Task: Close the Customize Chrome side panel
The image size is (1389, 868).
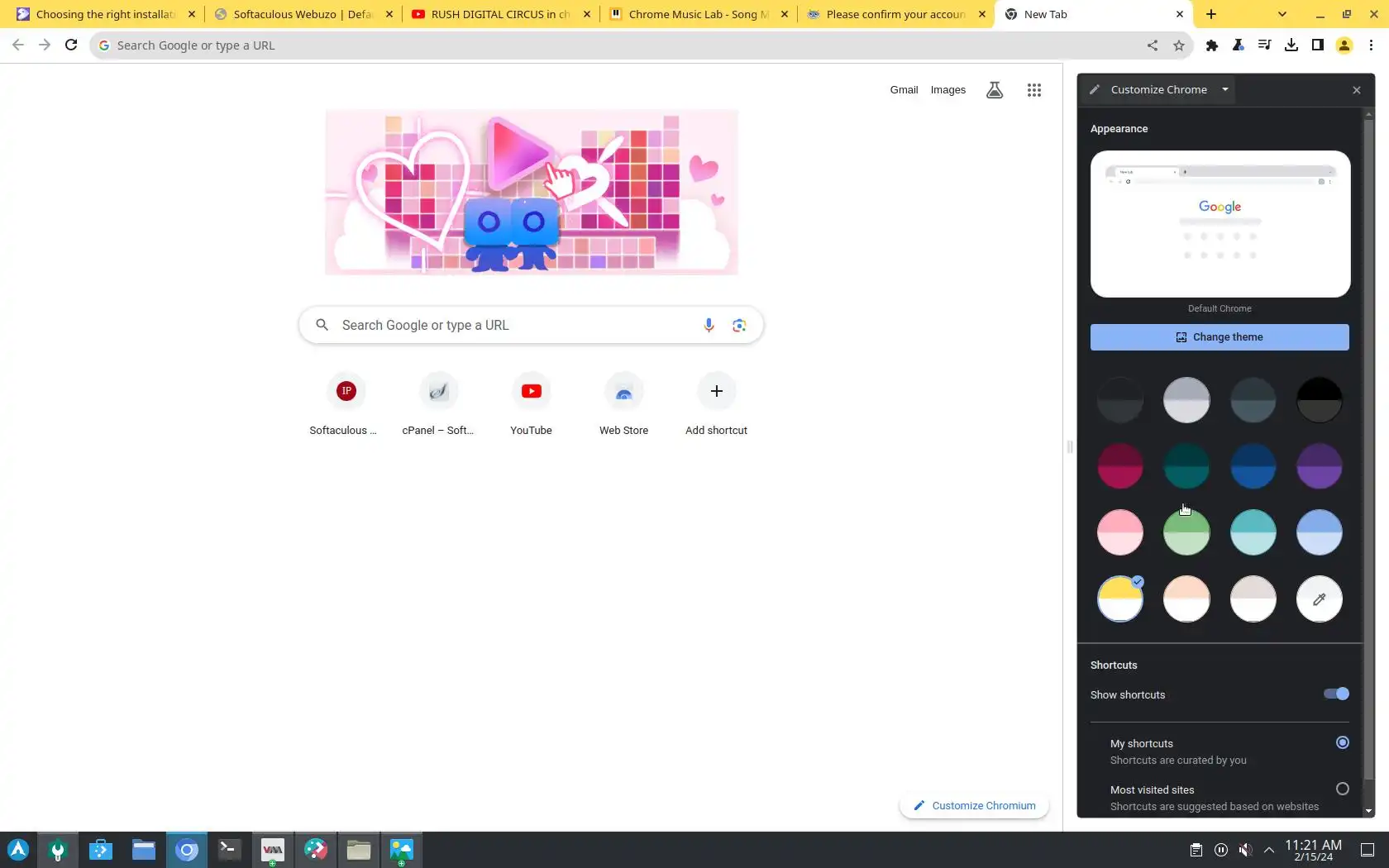Action: (x=1356, y=90)
